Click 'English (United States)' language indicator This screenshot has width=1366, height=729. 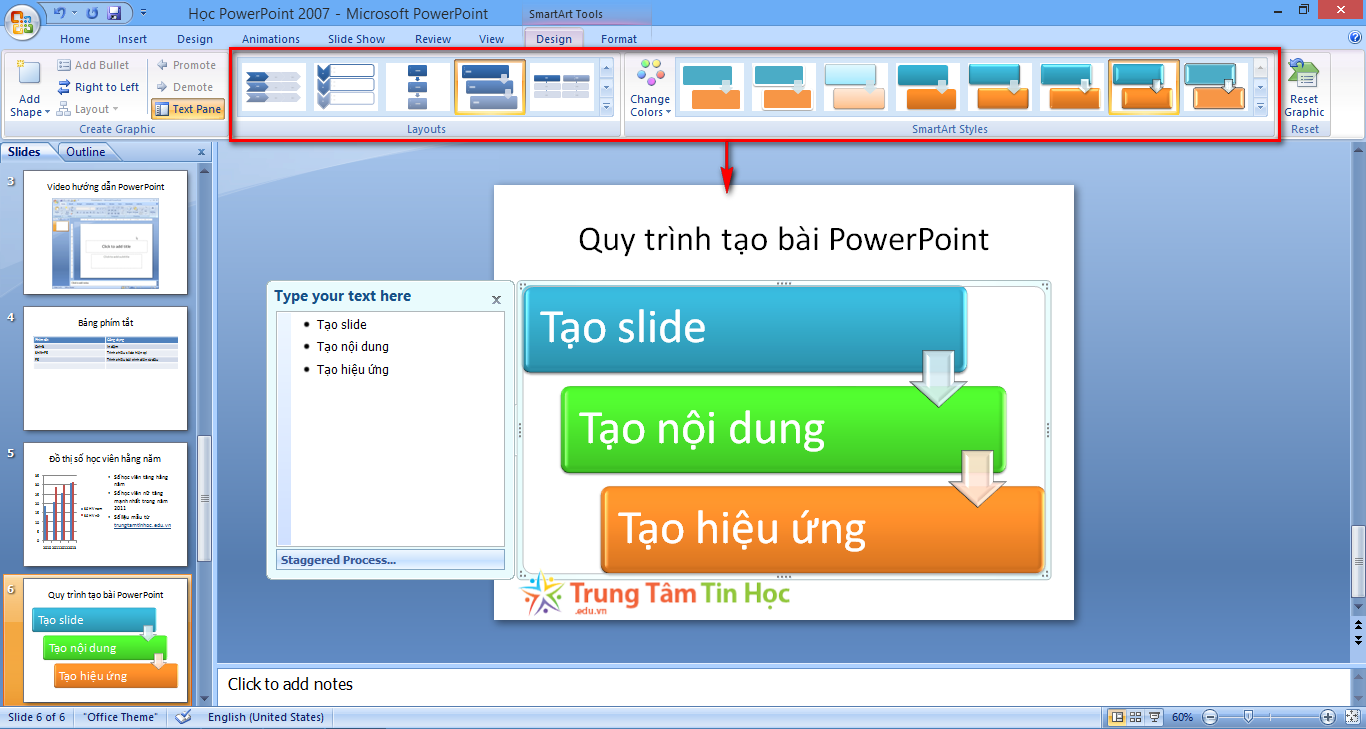[266, 717]
